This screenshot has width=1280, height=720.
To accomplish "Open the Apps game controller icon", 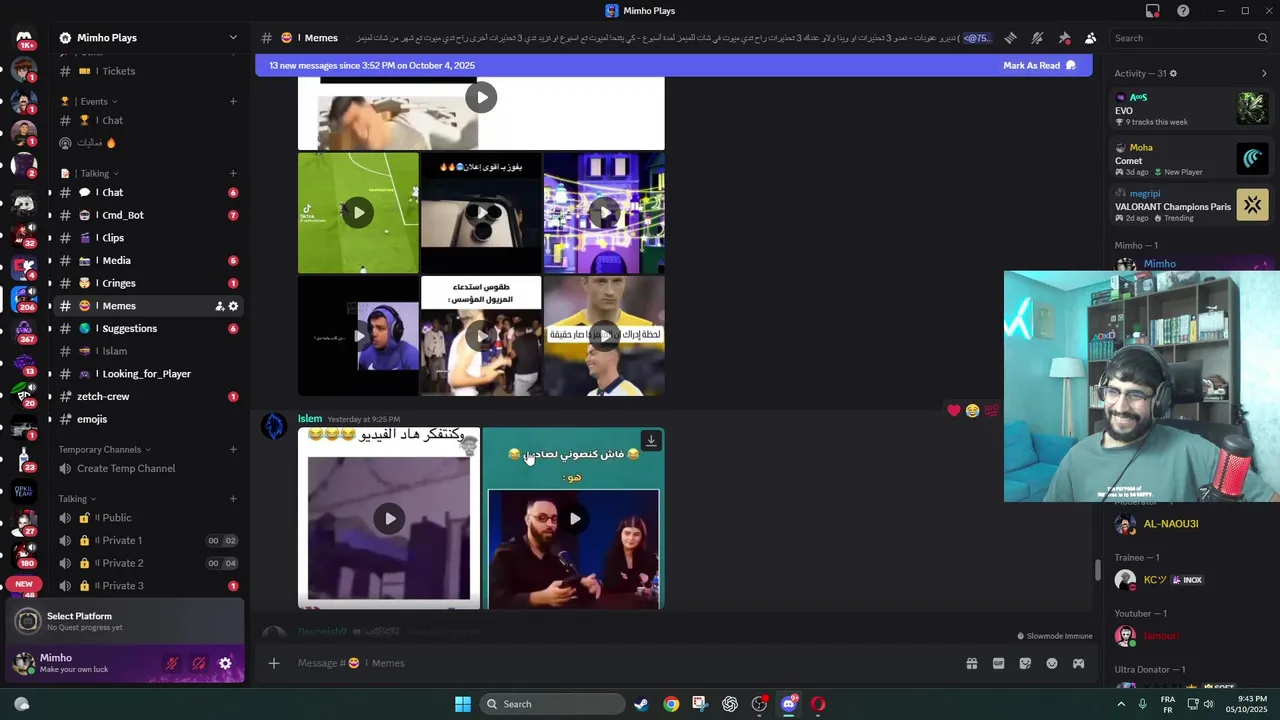I will 1079,663.
